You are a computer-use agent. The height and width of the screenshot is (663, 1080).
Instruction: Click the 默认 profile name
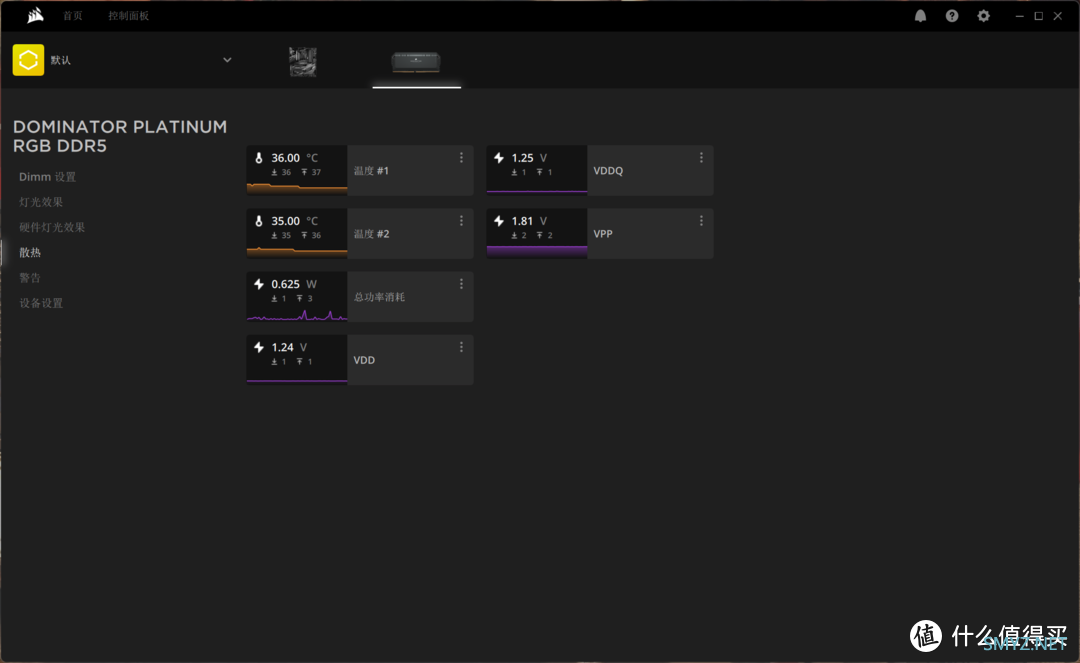[x=61, y=60]
